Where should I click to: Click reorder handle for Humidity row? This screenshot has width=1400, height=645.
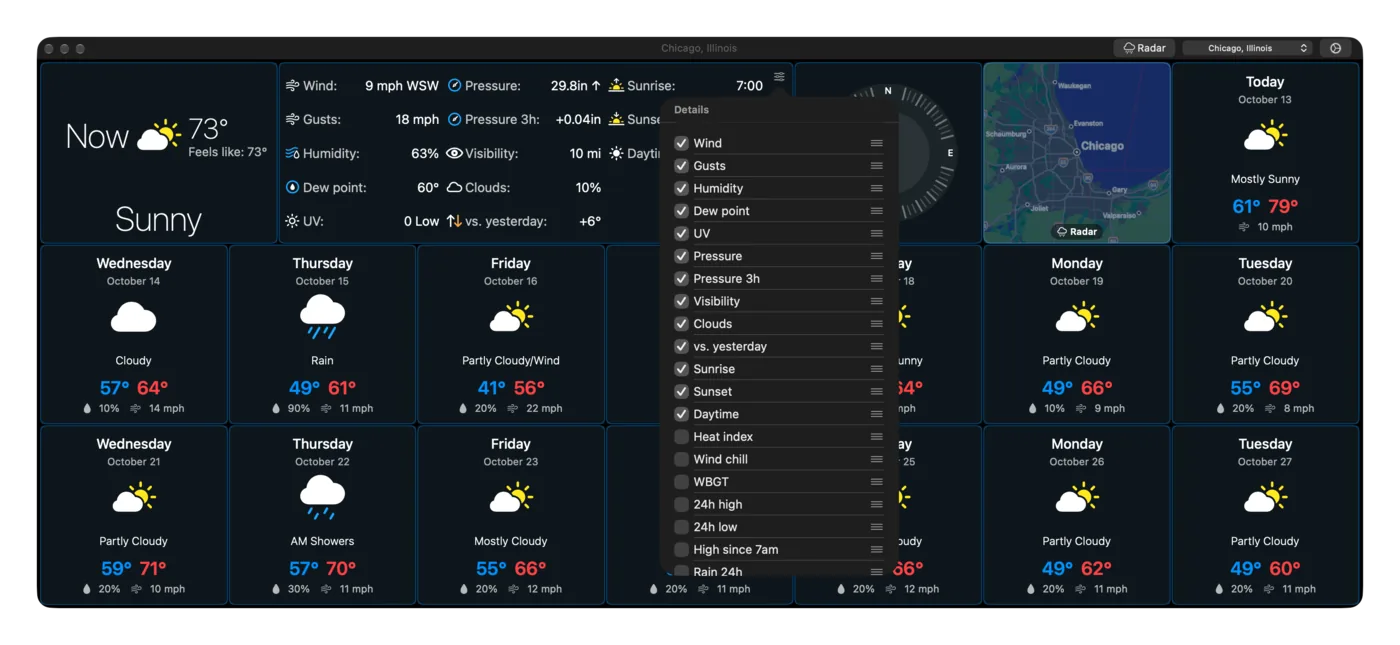tap(876, 188)
